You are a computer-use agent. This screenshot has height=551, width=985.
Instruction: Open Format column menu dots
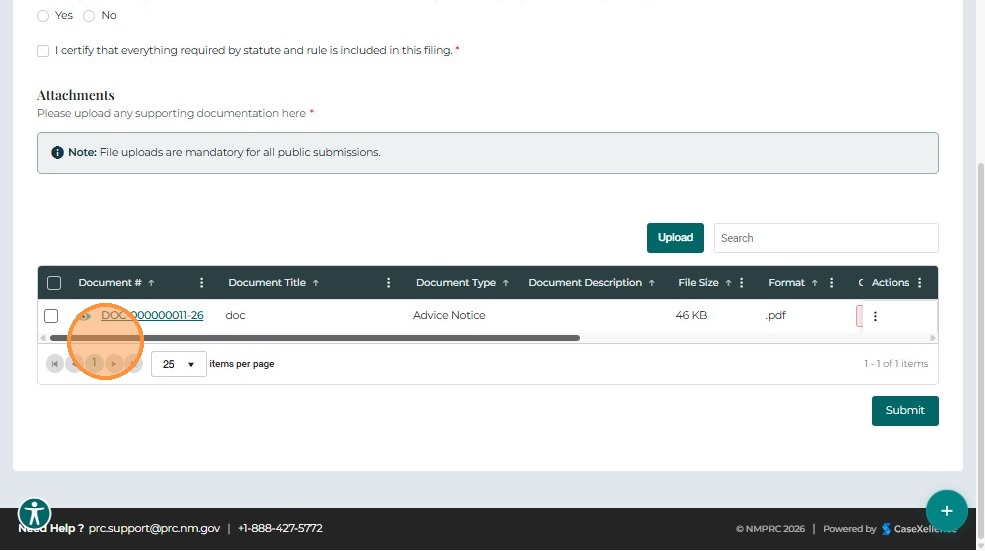pyautogui.click(x=831, y=283)
